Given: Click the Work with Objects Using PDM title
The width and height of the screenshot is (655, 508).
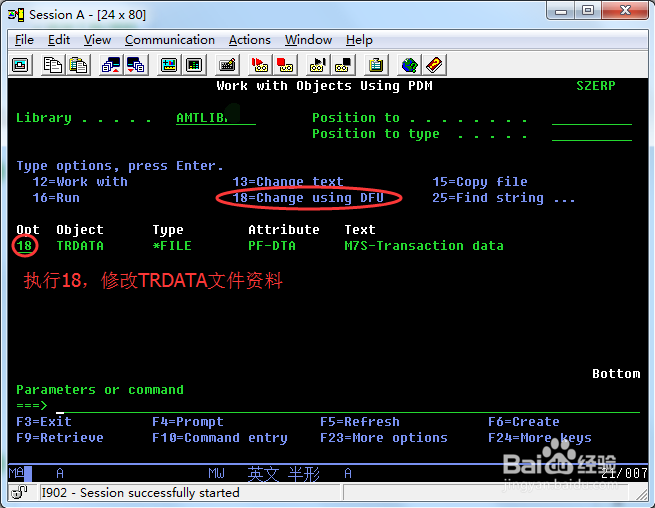Looking at the screenshot, I should tap(325, 86).
